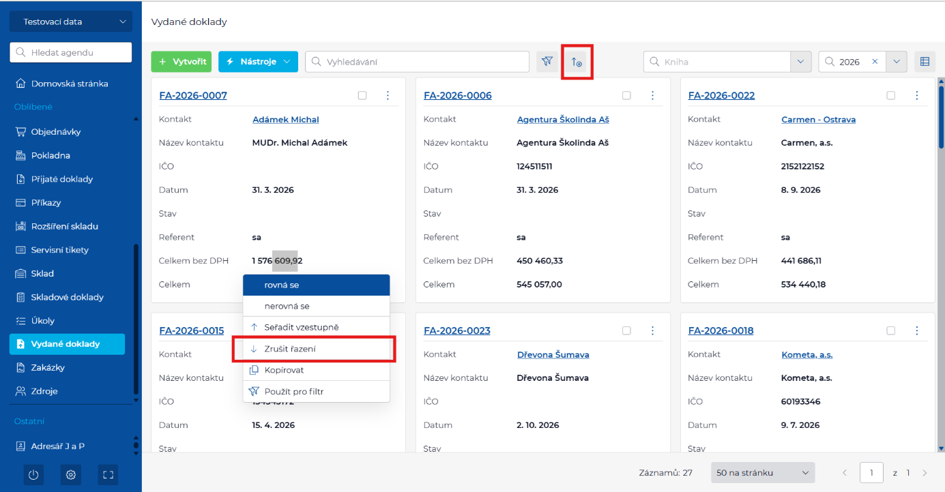Open three-dot menu for FA-2026-0022
Image resolution: width=945 pixels, height=492 pixels.
pyautogui.click(x=917, y=95)
